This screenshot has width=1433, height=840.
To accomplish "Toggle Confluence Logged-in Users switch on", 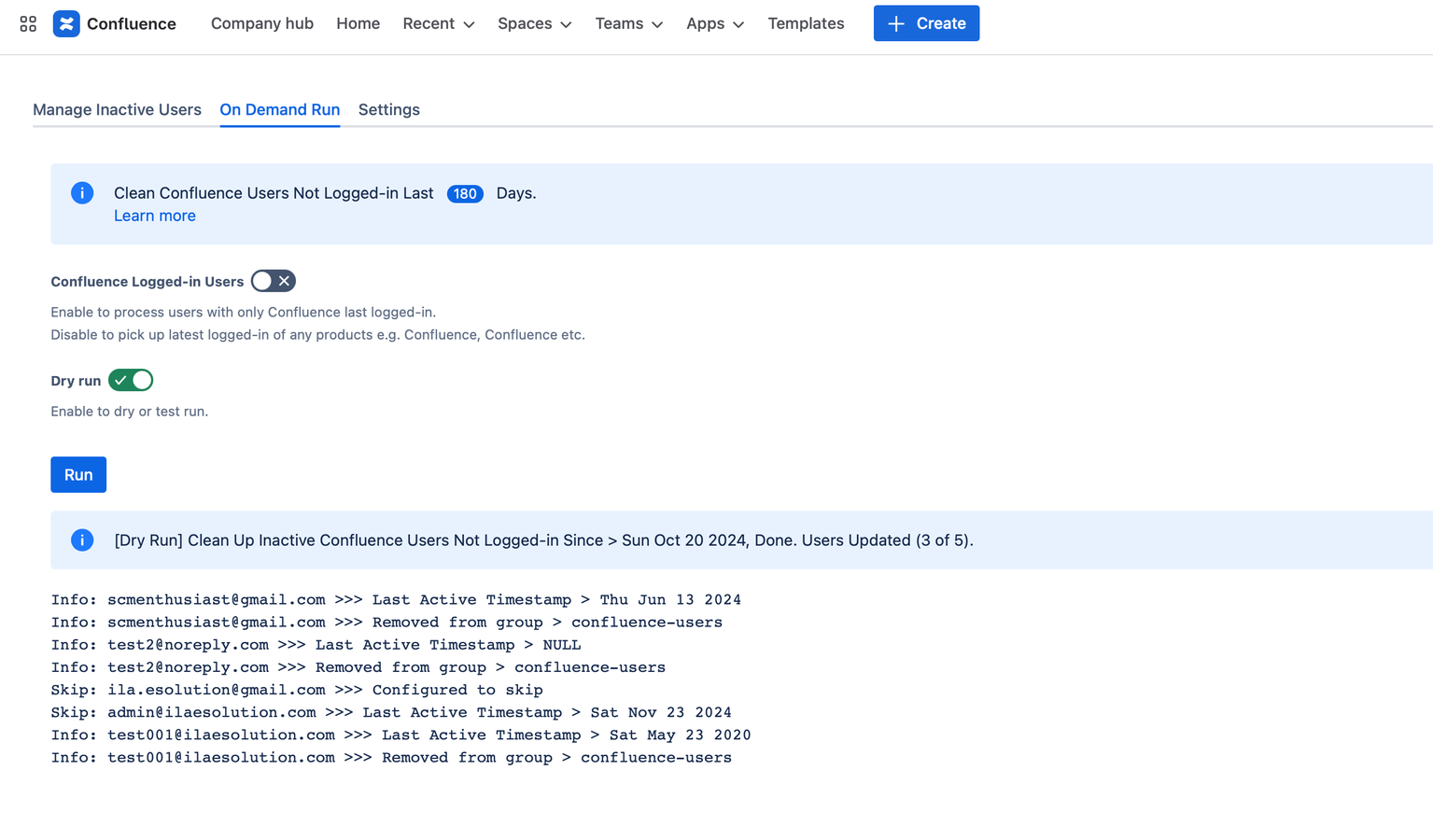I will point(274,281).
